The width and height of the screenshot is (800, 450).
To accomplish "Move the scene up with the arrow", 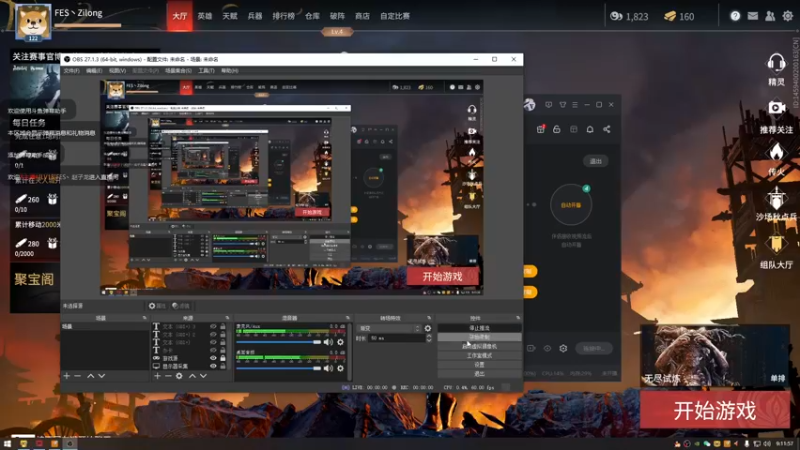I will (90, 376).
